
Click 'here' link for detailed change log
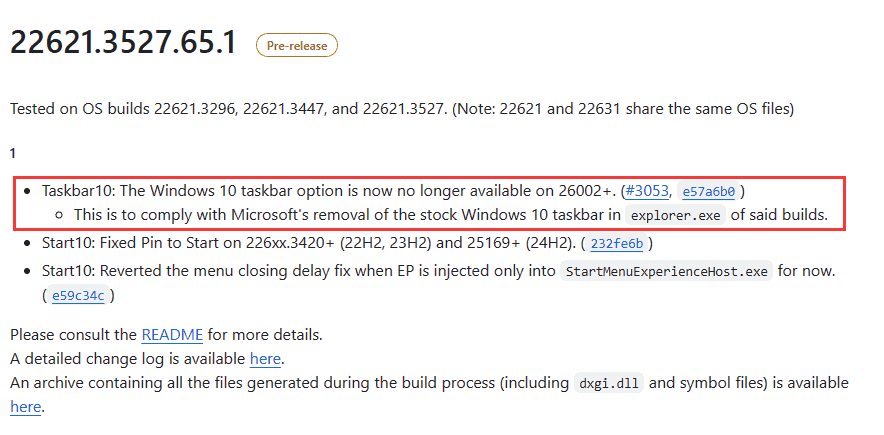coord(265,359)
